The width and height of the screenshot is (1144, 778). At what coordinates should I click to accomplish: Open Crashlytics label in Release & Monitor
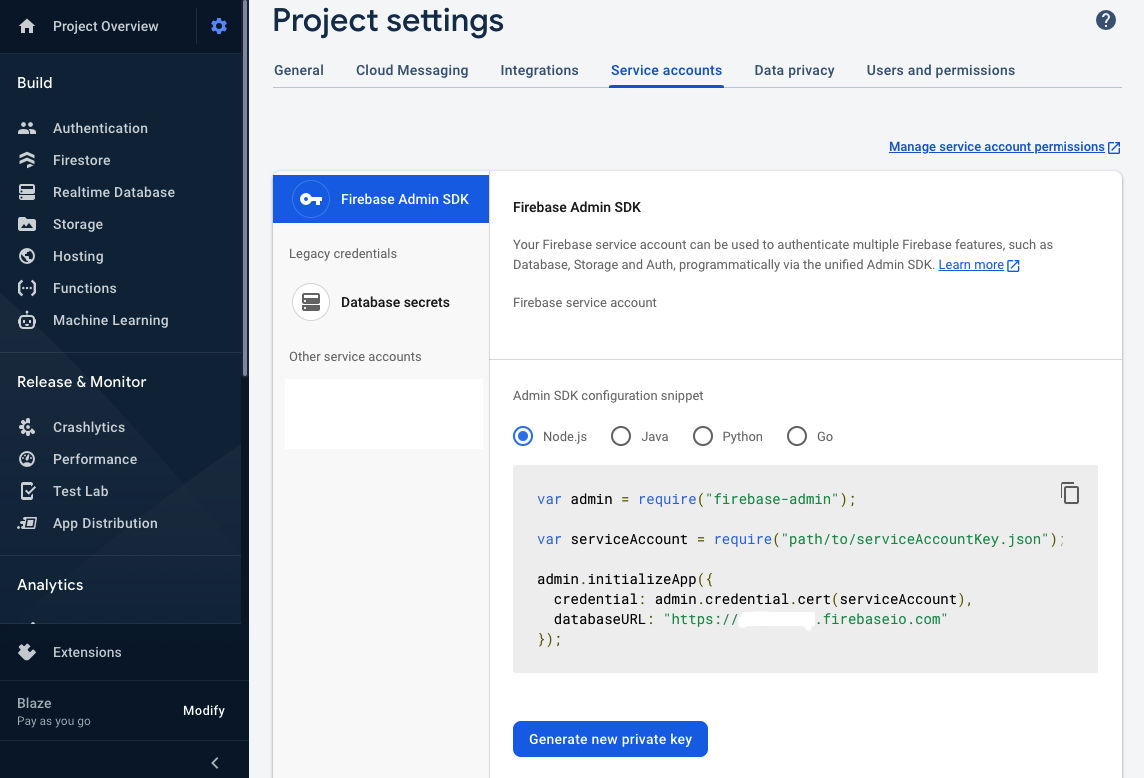tap(88, 427)
